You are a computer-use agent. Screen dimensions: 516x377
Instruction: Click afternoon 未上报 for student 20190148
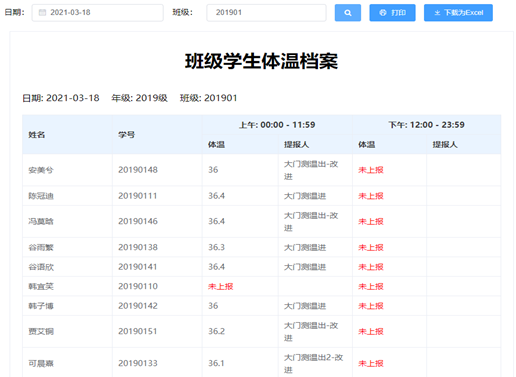click(x=371, y=170)
